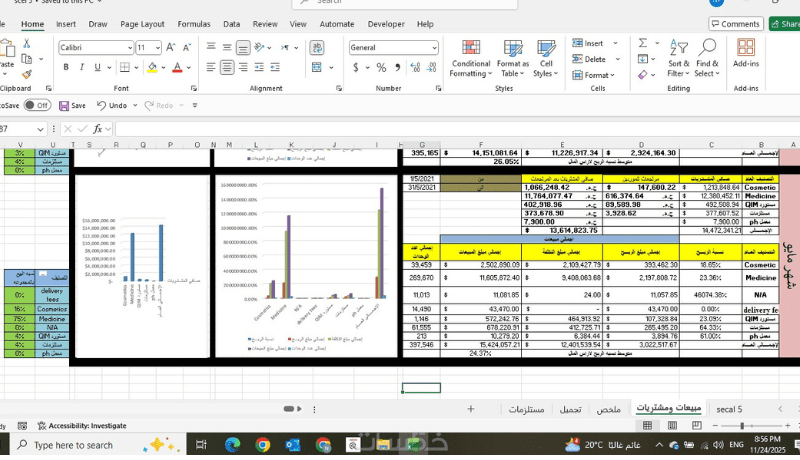Toggle Bold formatting

pyautogui.click(x=66, y=67)
